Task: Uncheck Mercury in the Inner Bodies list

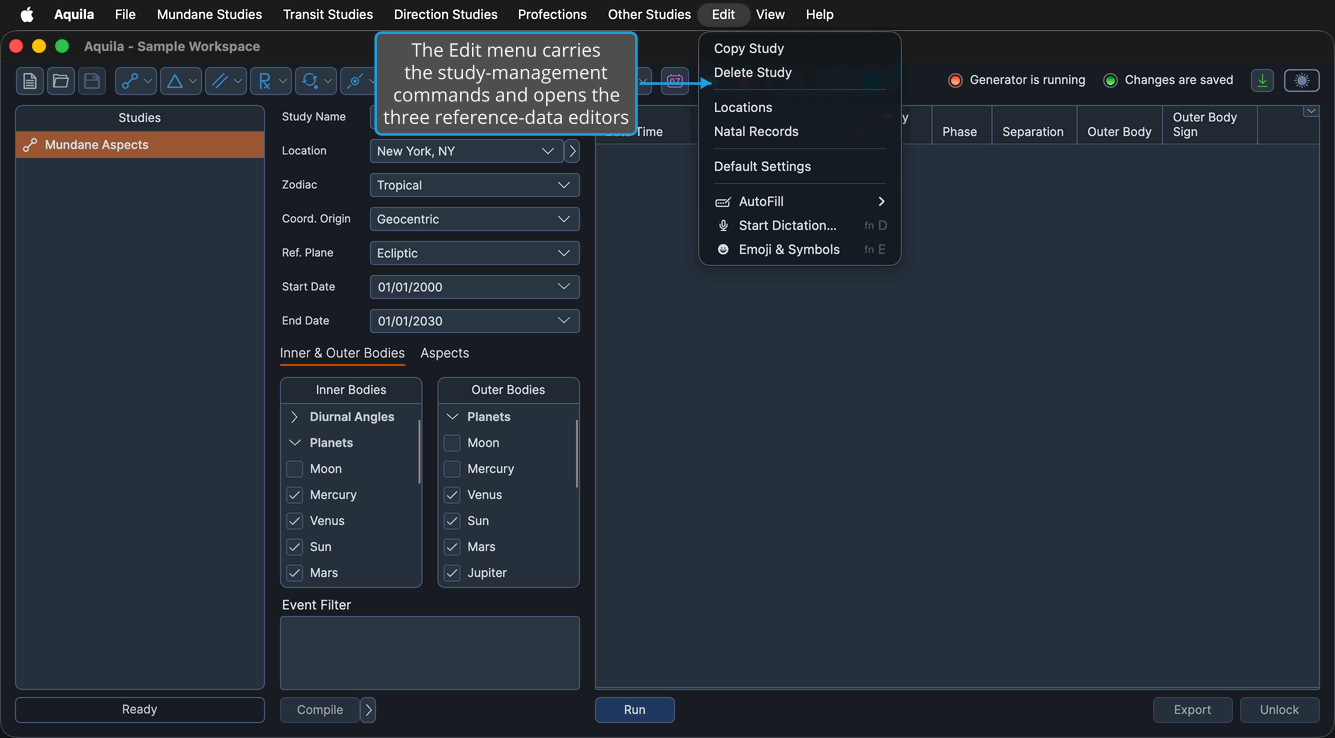Action: [295, 495]
